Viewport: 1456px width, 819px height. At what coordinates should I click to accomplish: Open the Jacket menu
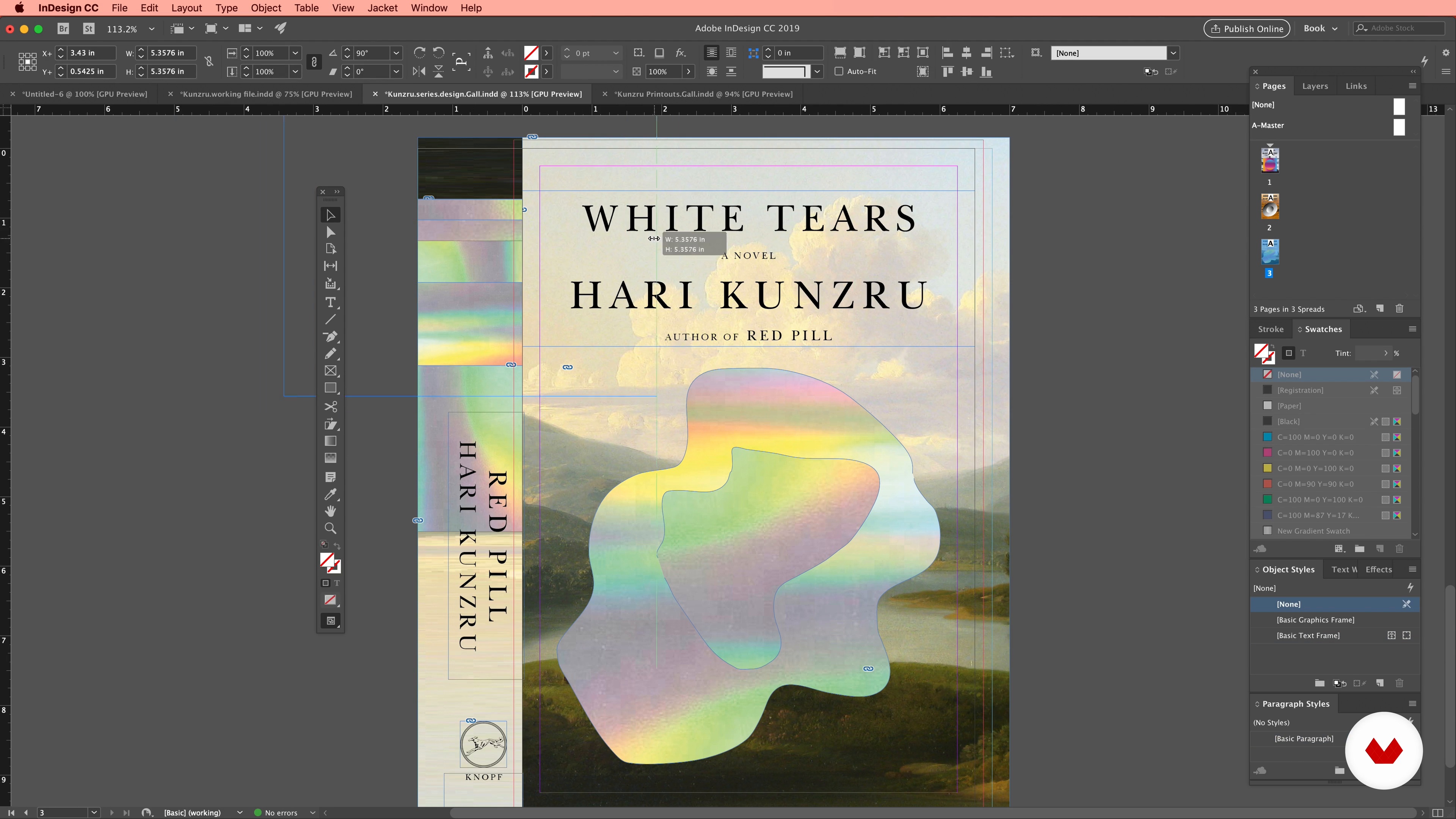(383, 8)
